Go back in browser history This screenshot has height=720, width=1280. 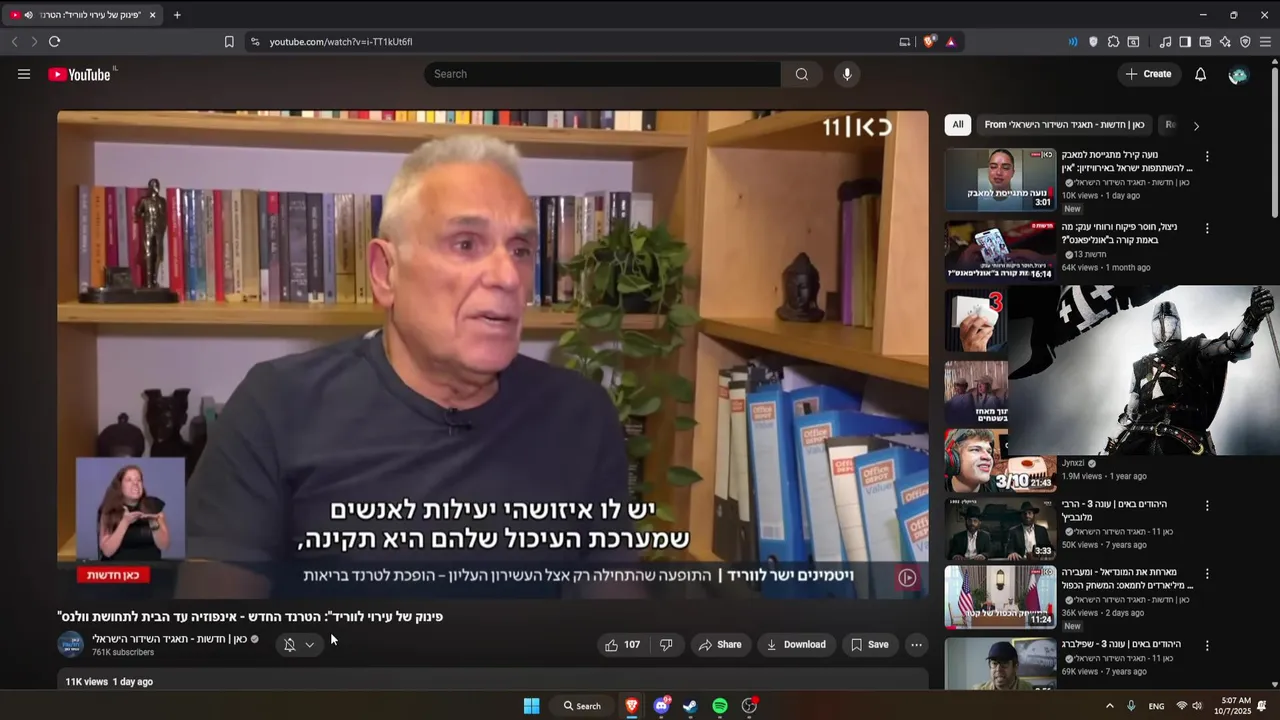14,42
